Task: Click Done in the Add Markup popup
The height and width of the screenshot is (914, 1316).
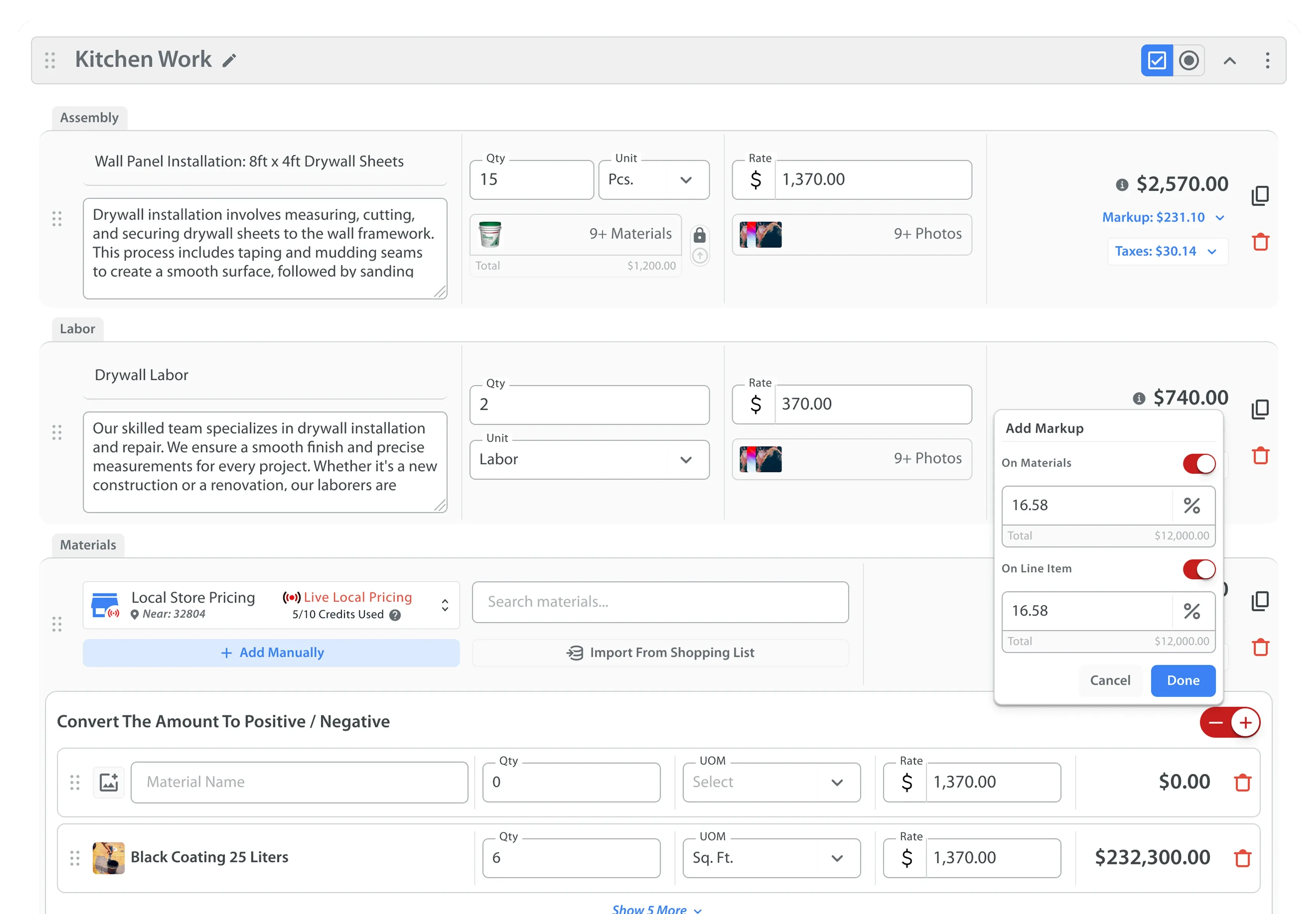Action: [1182, 680]
